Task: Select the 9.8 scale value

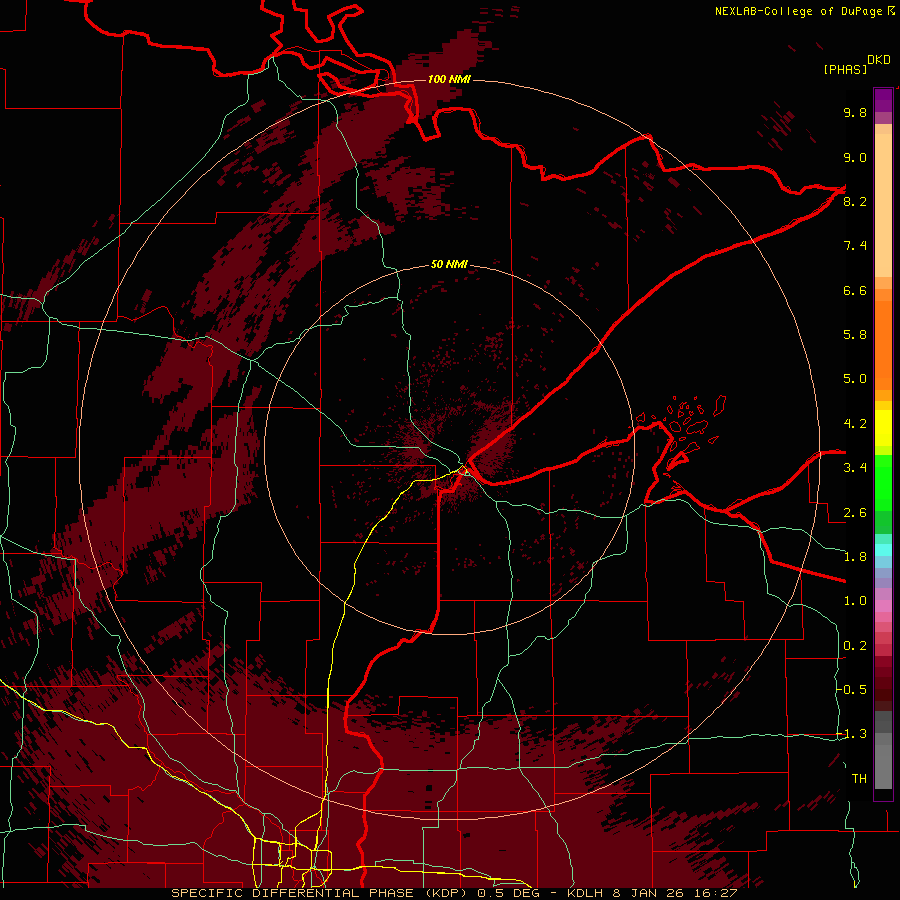Action: click(x=855, y=112)
